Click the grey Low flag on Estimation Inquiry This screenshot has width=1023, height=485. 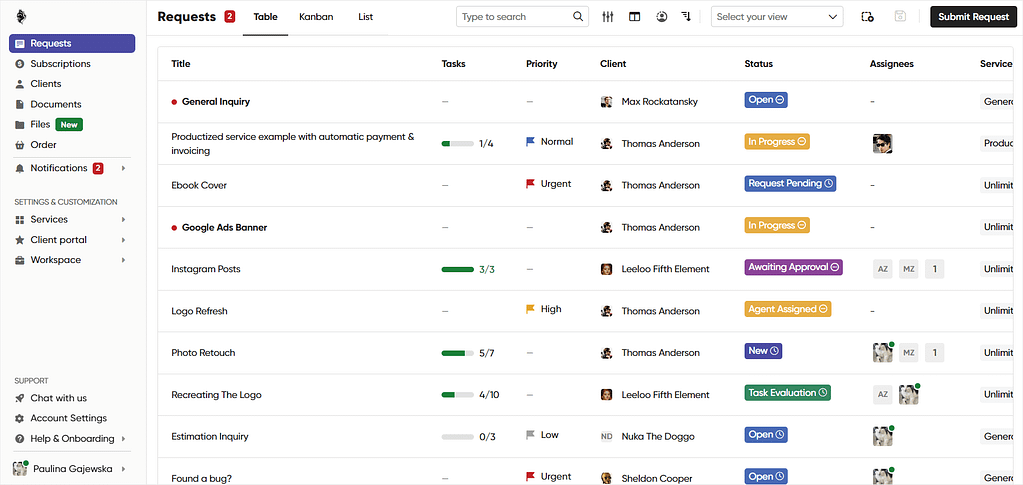coord(530,435)
